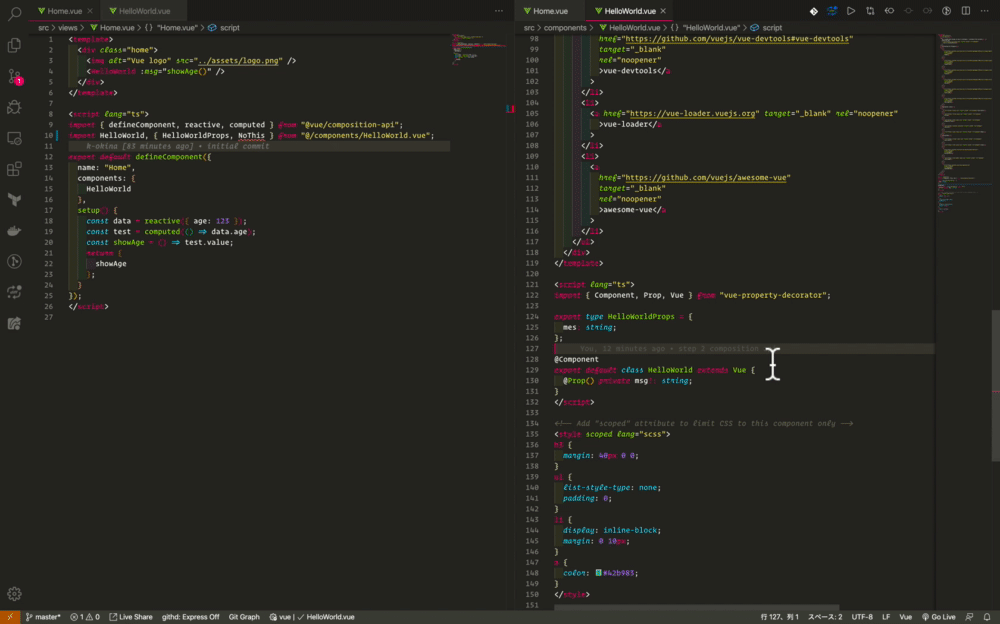Open the Docker whale view
This screenshot has width=1000, height=624.
[14, 231]
